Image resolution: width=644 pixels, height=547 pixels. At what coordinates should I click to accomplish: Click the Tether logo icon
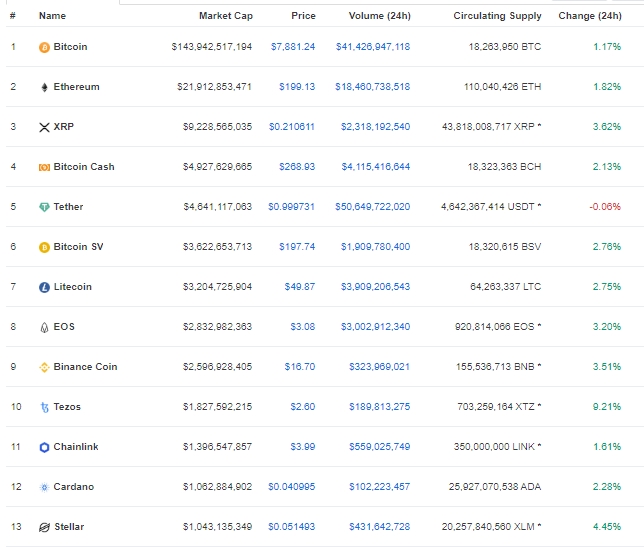(x=44, y=207)
